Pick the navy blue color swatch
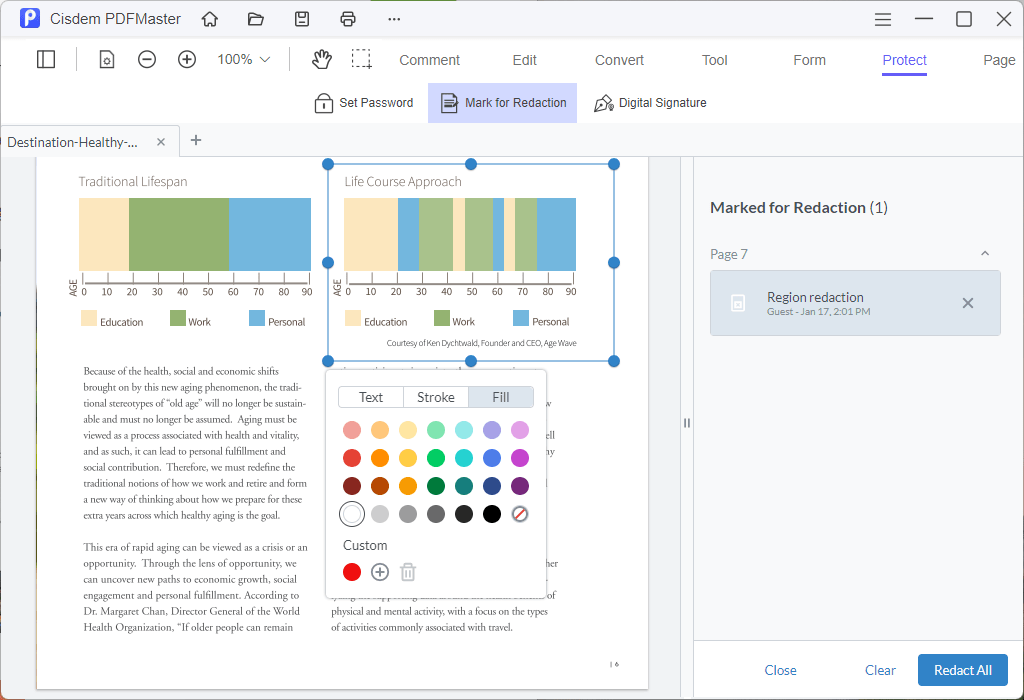 coord(492,486)
